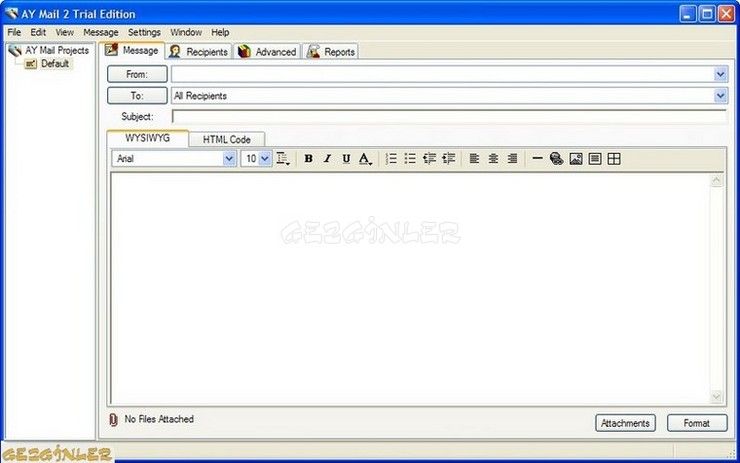Maximize the AY Mail window
The height and width of the screenshot is (463, 740).
707,14
